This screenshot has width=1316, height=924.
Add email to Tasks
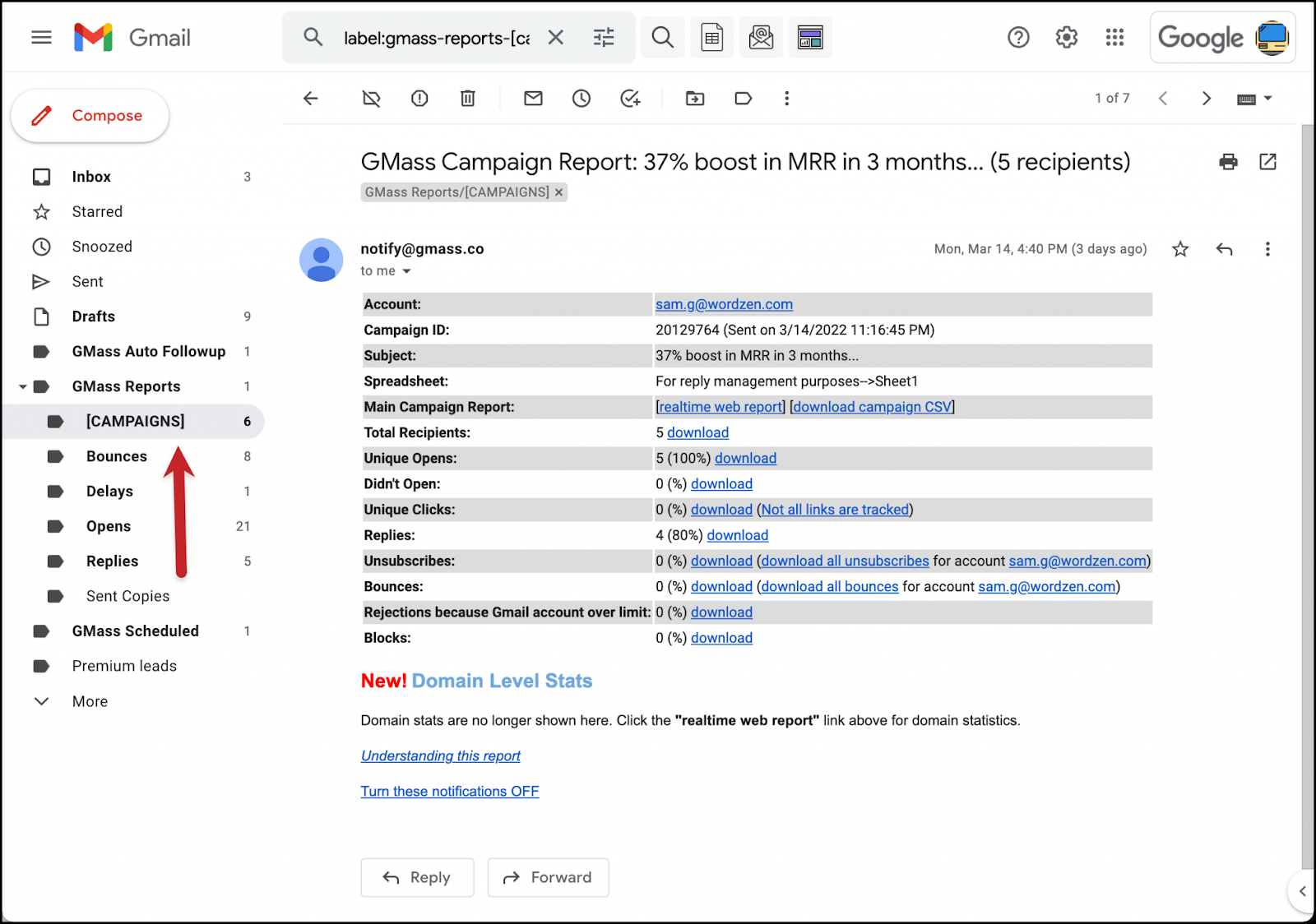click(x=630, y=99)
